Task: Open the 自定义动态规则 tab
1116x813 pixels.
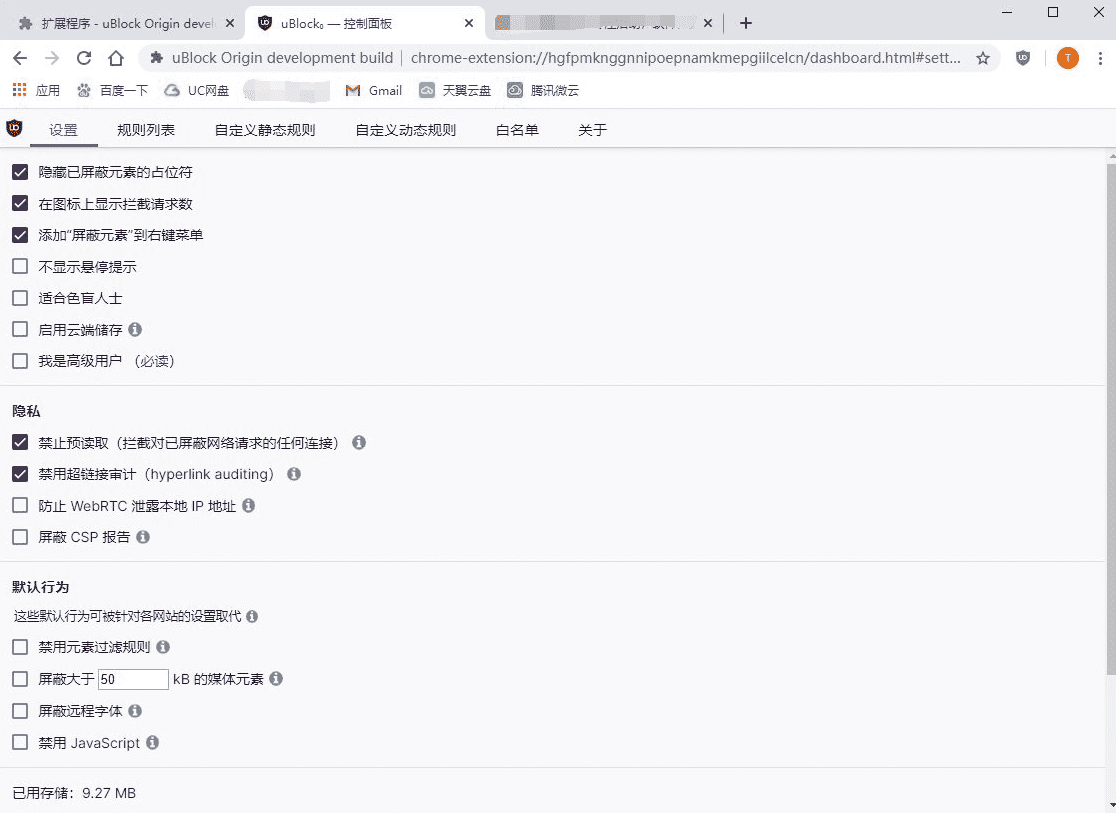Action: pos(406,130)
